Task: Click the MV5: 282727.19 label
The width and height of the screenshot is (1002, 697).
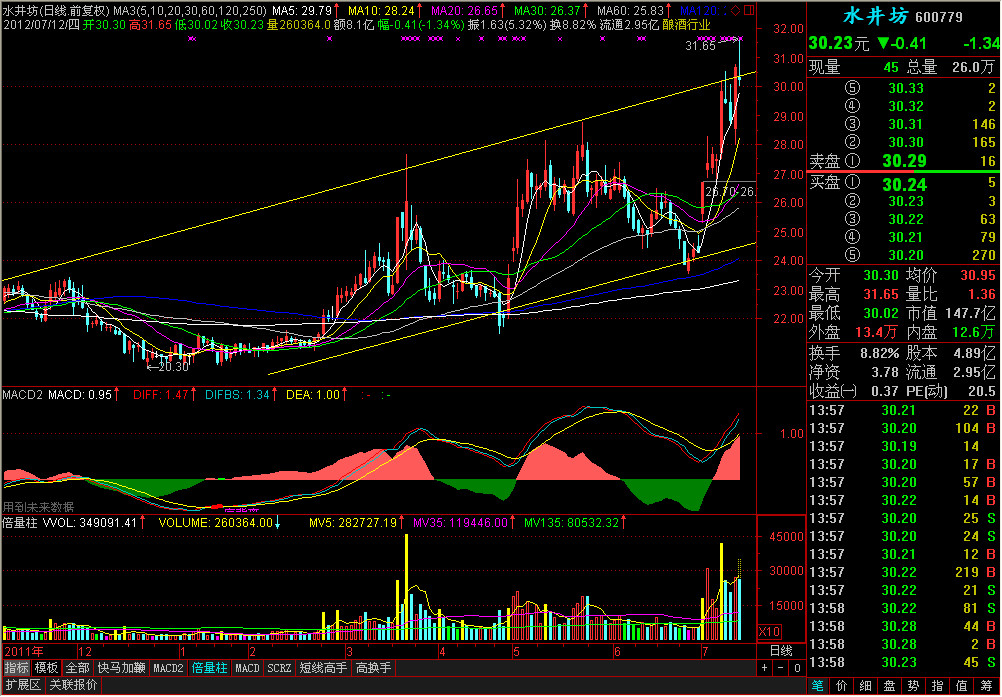Action: pyautogui.click(x=353, y=523)
